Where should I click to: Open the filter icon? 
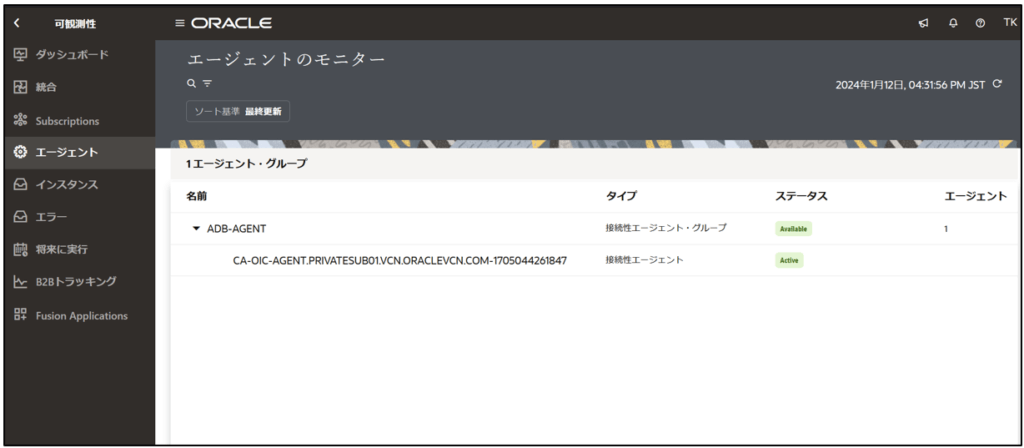207,84
